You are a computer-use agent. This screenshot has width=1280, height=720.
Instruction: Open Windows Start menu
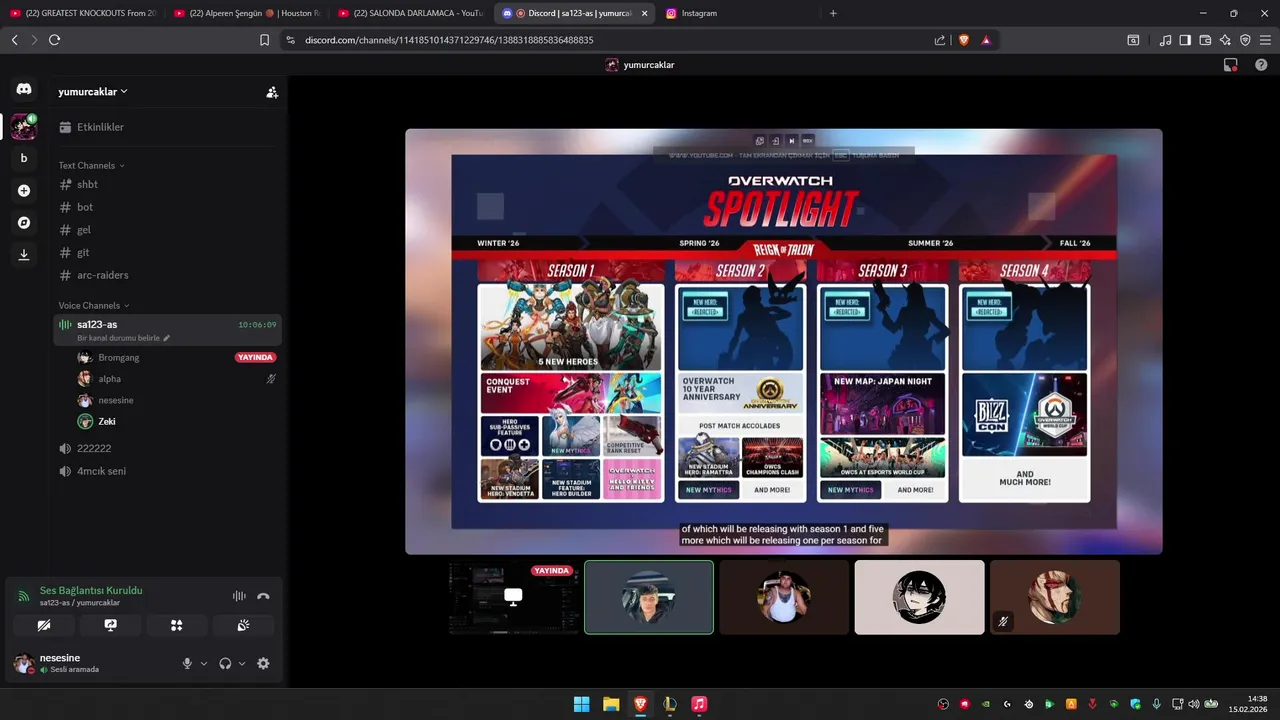click(x=581, y=704)
